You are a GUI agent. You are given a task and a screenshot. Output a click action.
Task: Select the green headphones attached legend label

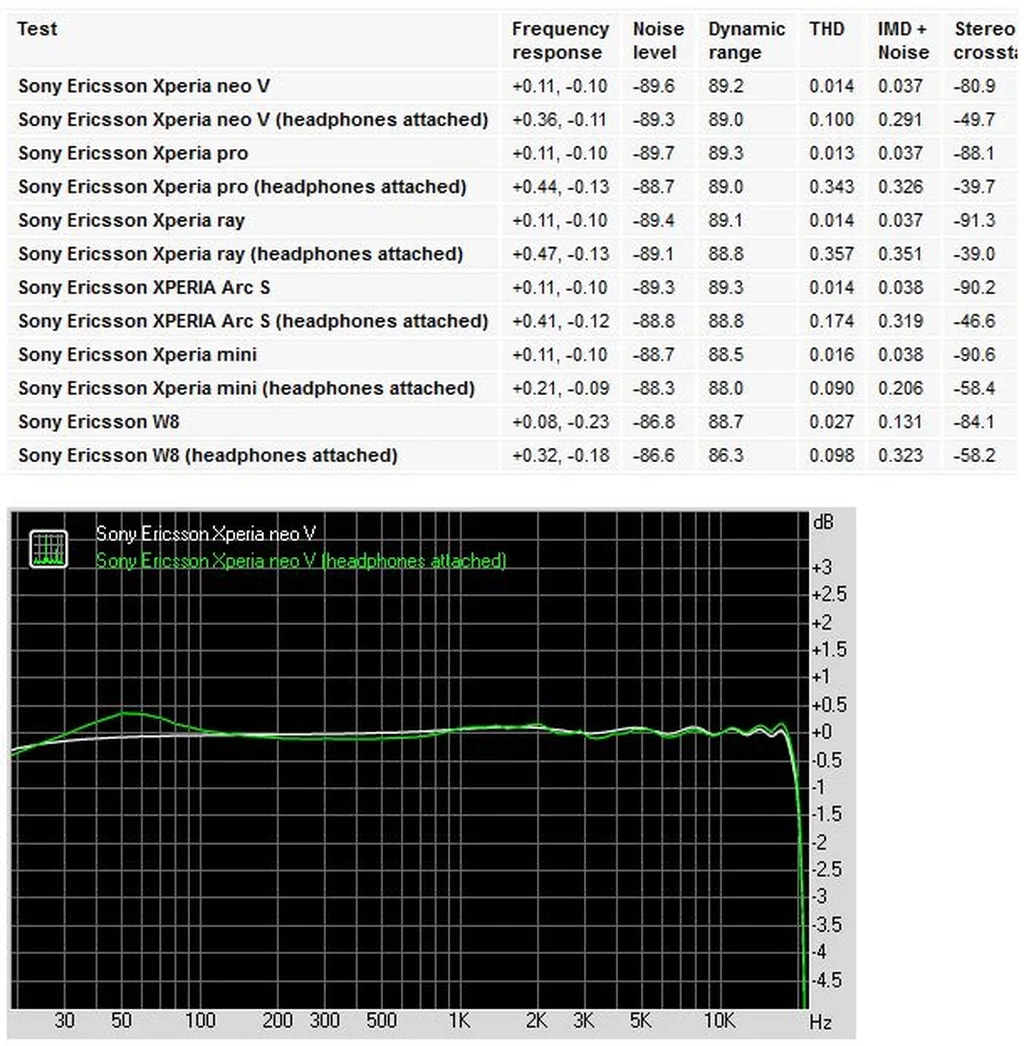[300, 561]
